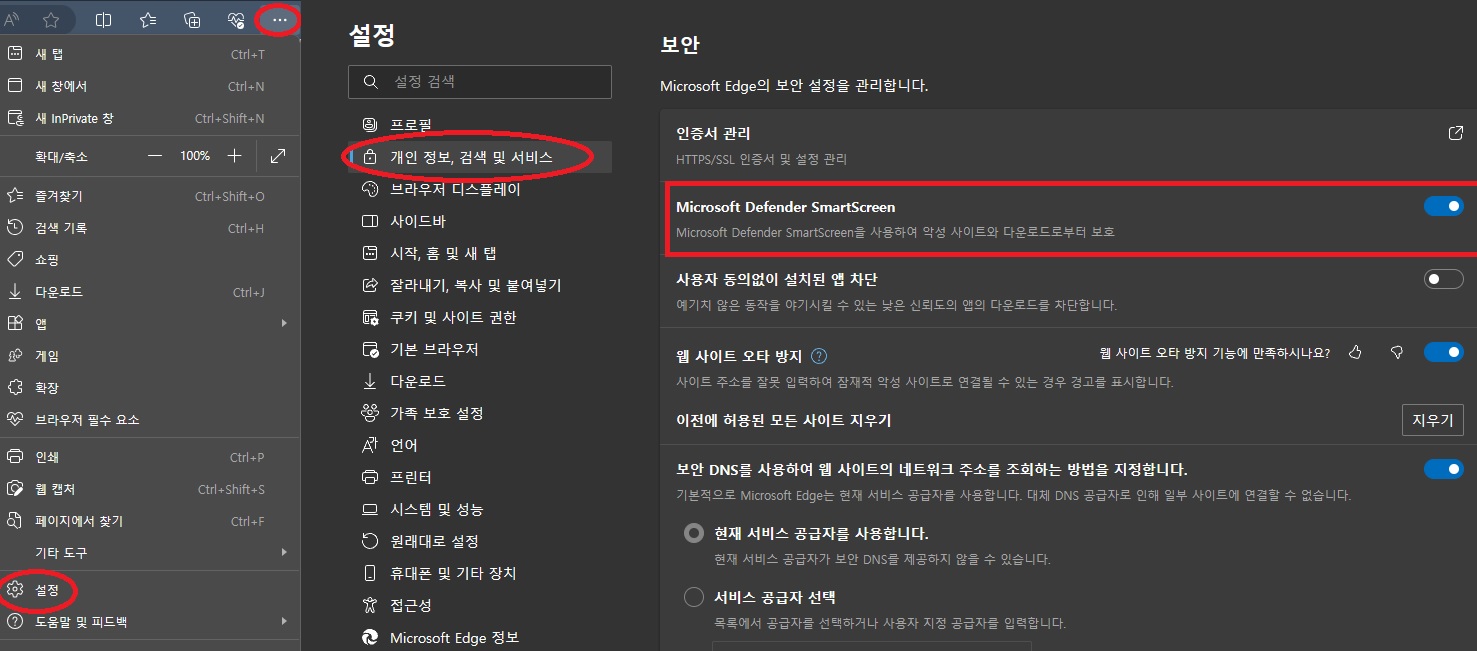Open Microsoft Edge 정보 category
Screen dimensions: 1477x651
pos(480,637)
